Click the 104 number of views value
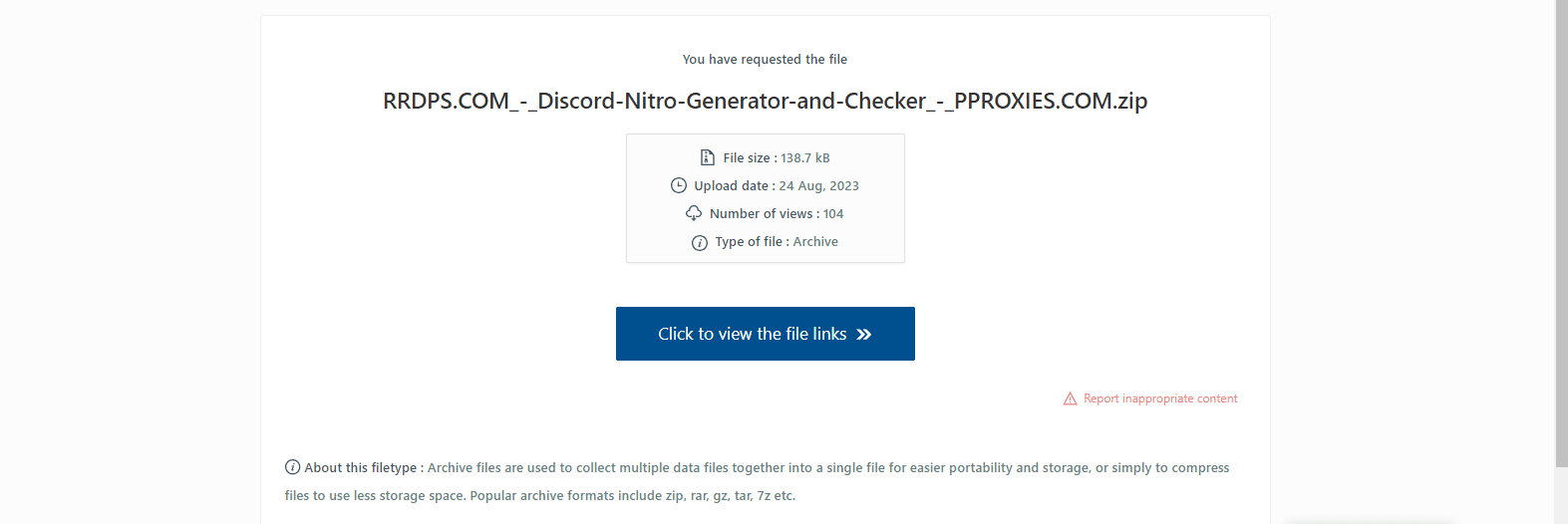Screen dimensions: 1568x524 coord(833,213)
